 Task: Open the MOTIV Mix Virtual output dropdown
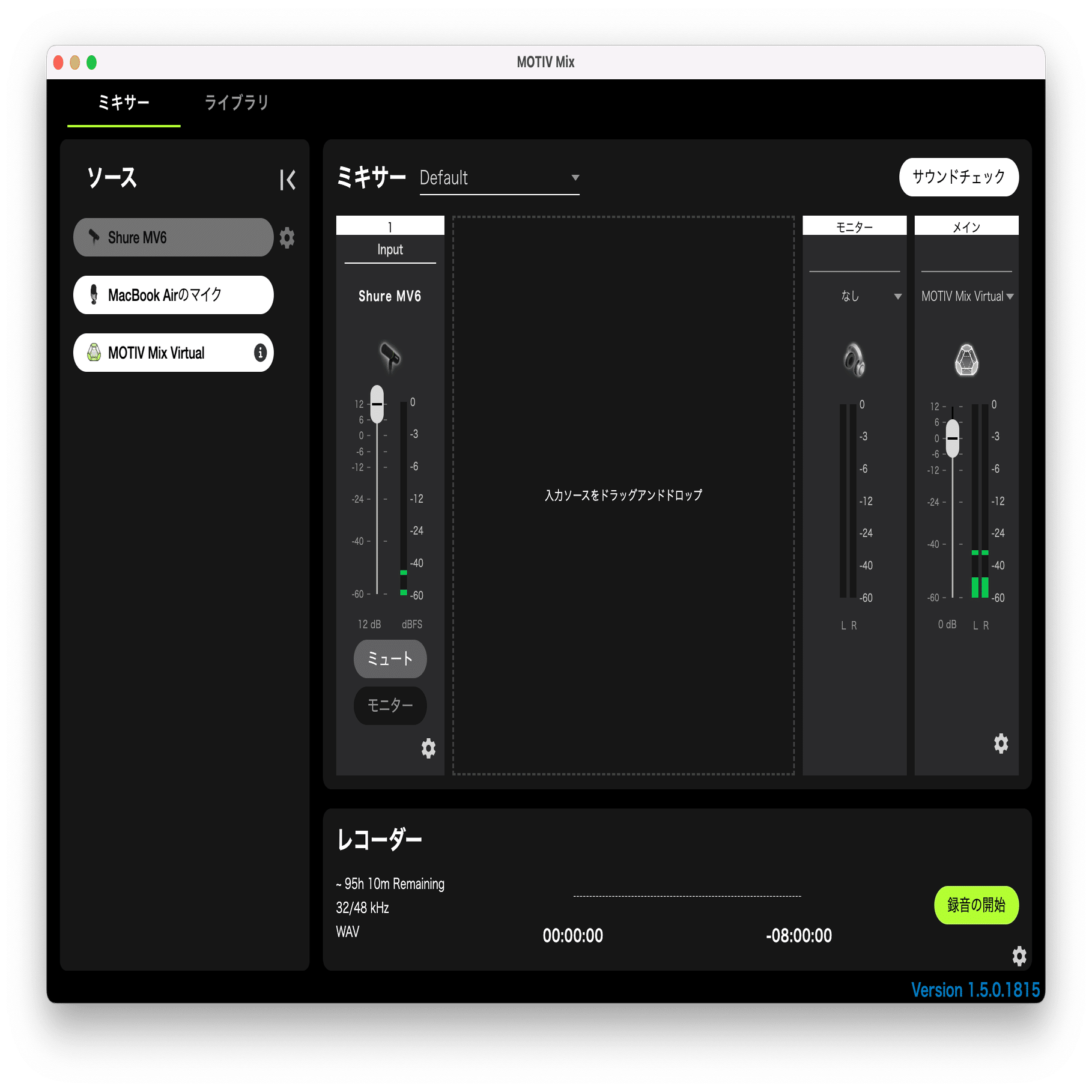[966, 296]
